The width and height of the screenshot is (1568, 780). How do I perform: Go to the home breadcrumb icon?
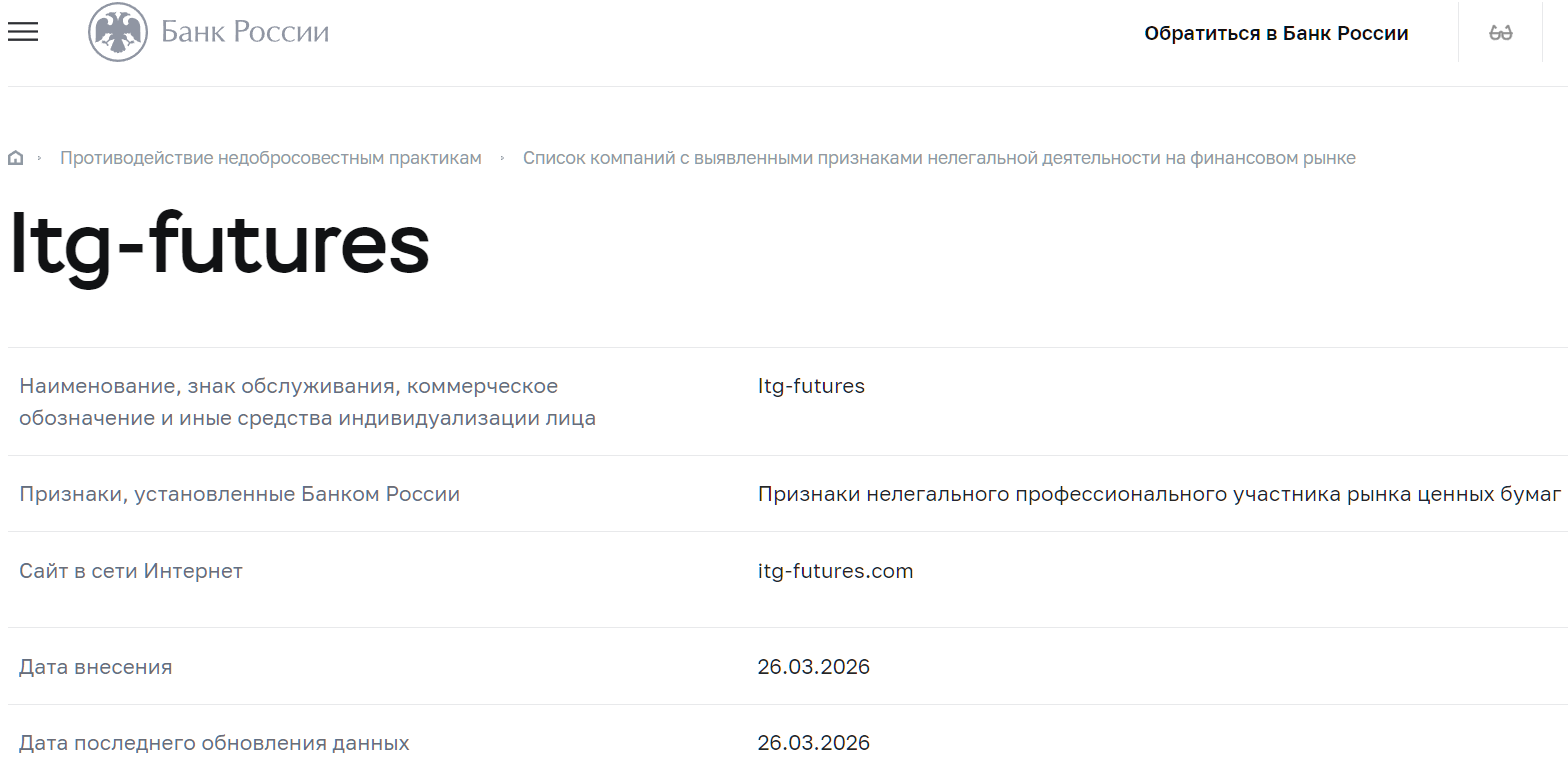click(x=15, y=158)
